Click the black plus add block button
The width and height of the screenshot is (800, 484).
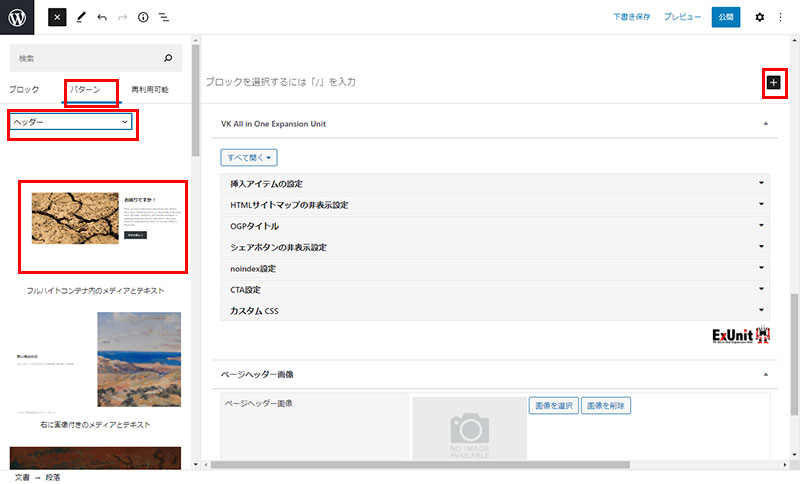click(x=773, y=83)
